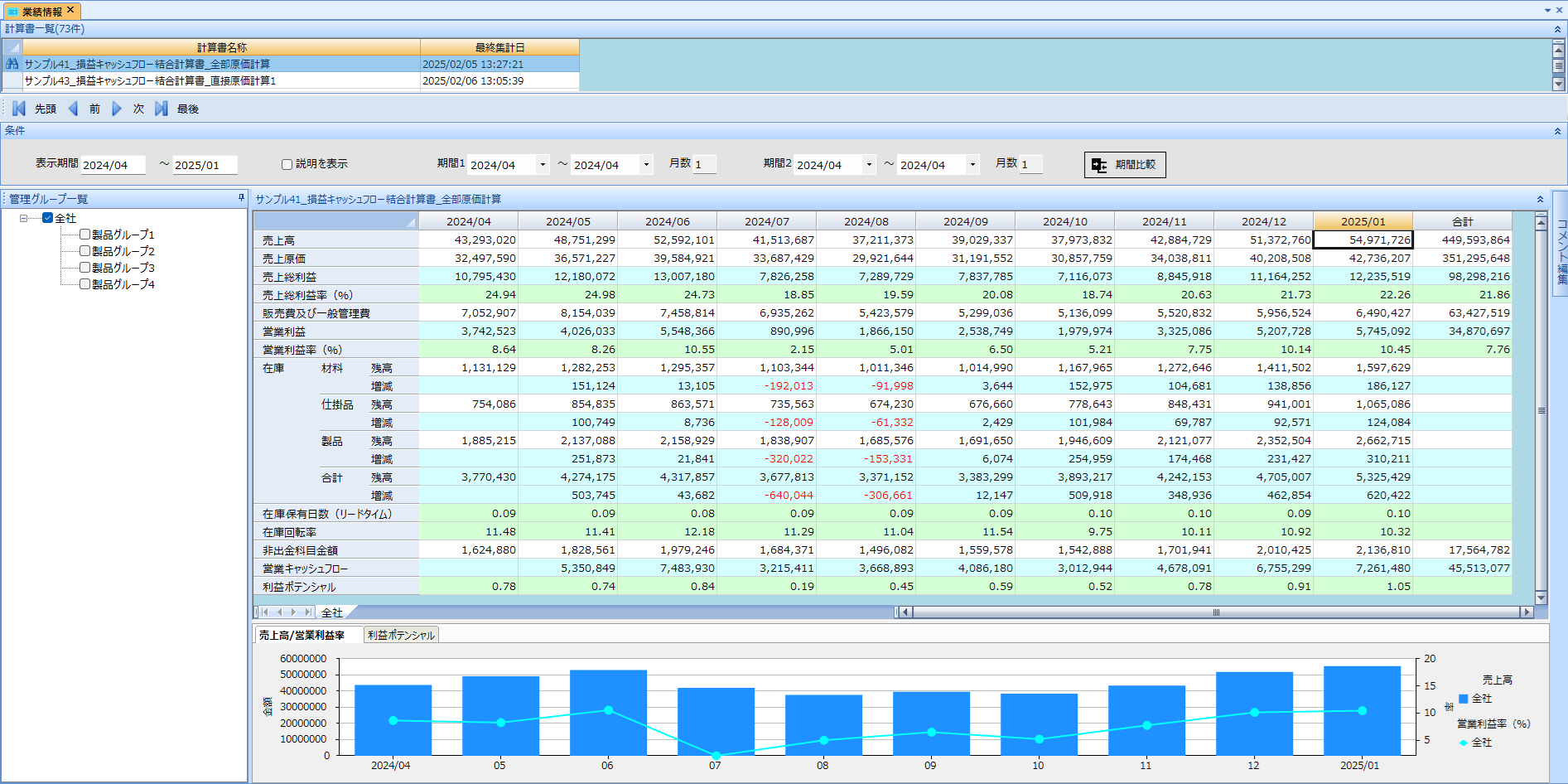The image size is (1568, 784).
Task: Select the 54,971,726 cell
Action: click(1363, 240)
